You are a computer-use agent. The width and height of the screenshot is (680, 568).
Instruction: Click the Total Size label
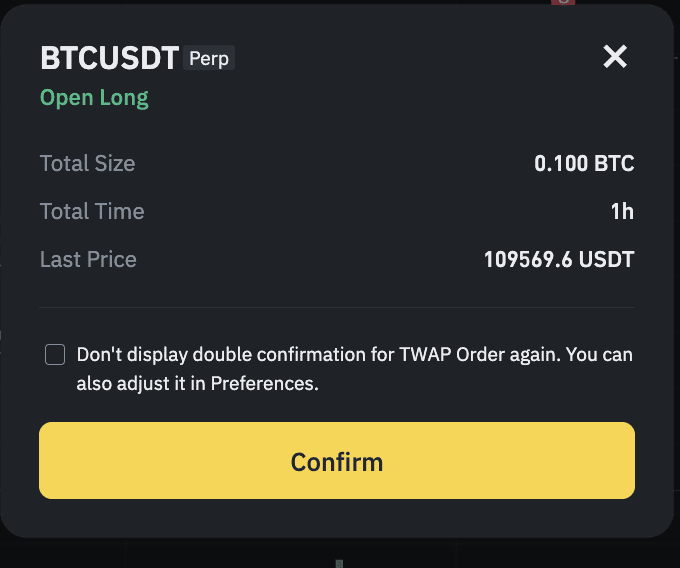coord(88,163)
